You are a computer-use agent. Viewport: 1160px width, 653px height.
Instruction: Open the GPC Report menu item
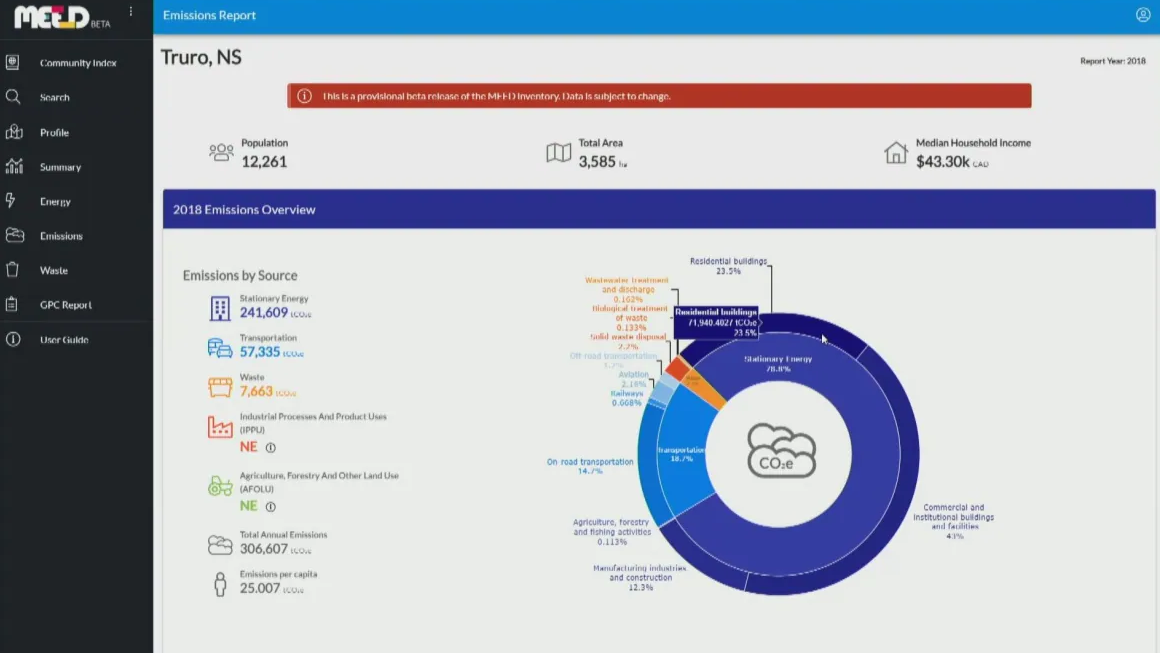tap(66, 305)
